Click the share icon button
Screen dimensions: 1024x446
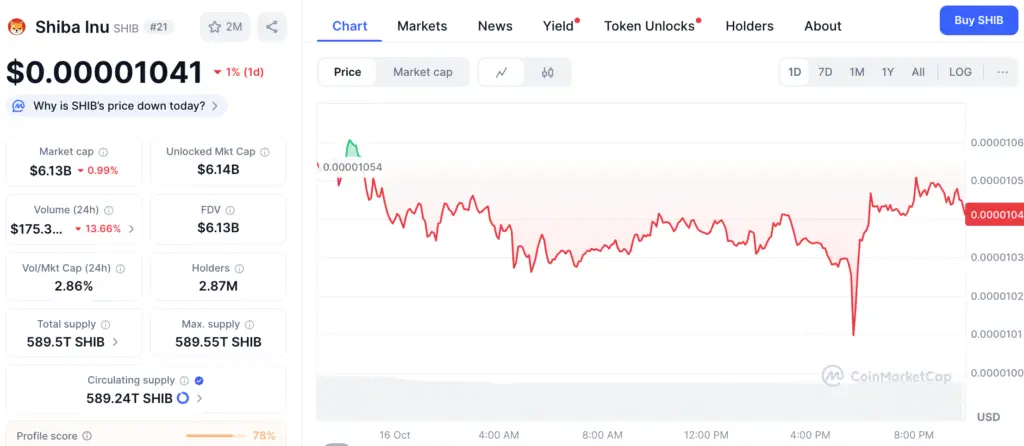[x=272, y=27]
